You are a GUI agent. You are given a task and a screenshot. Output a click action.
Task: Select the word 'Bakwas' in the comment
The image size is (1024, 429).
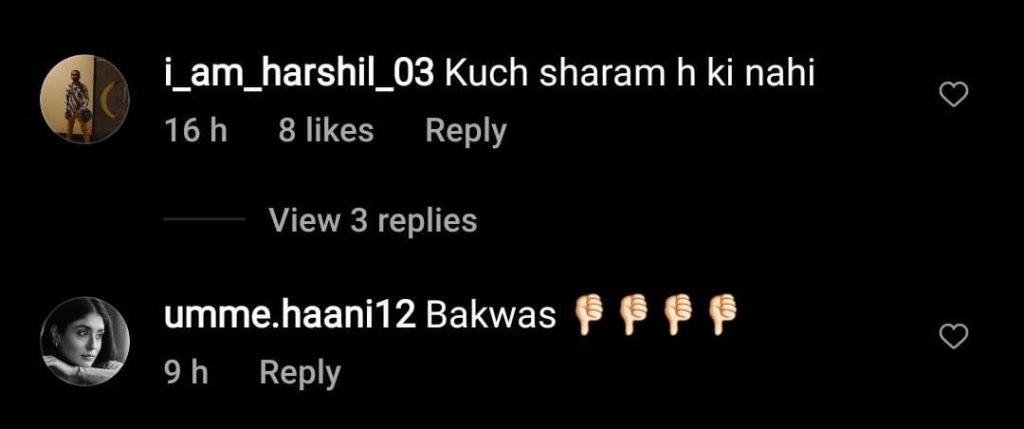(491, 316)
